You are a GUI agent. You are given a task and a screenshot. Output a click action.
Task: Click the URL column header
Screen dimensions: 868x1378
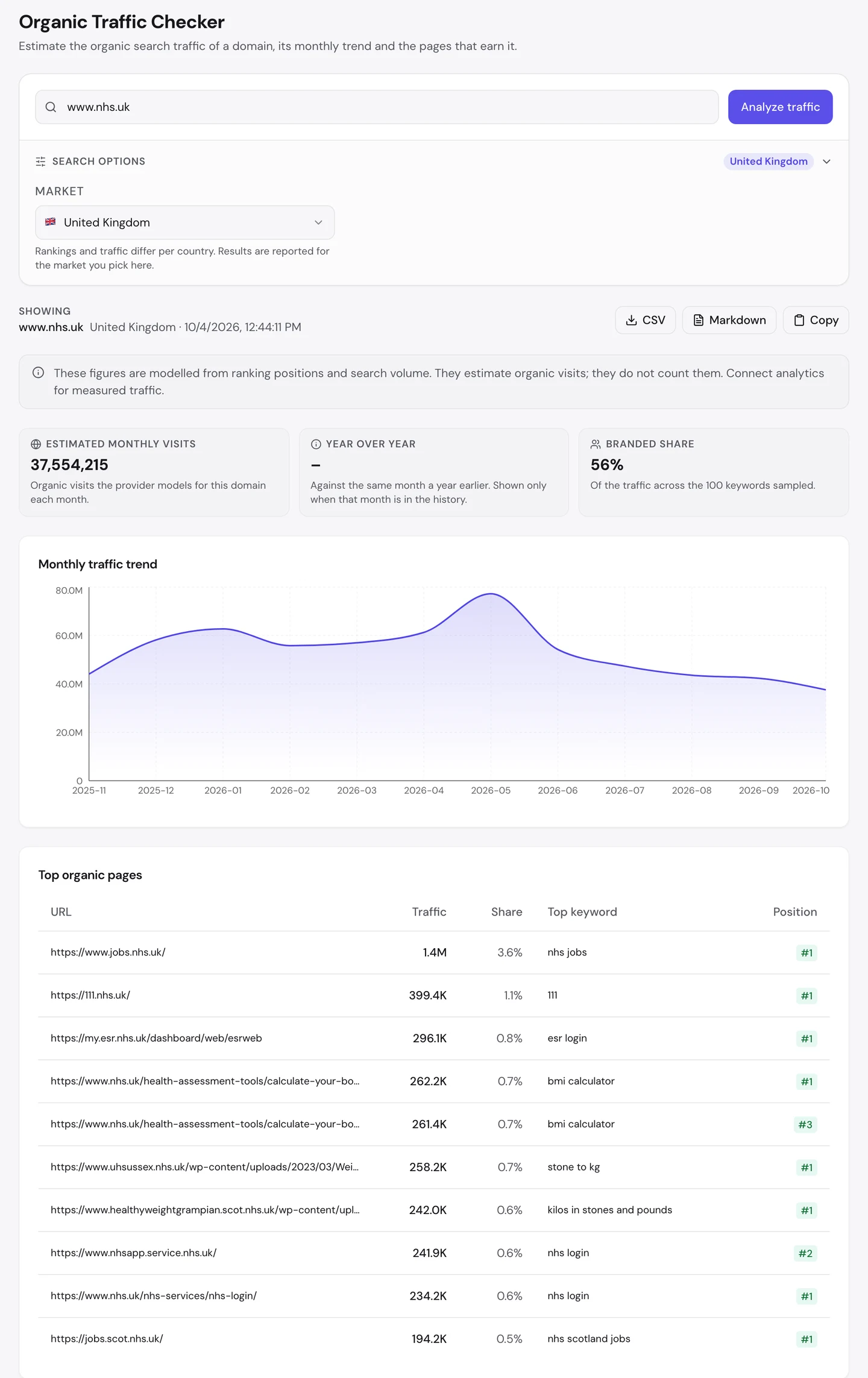click(x=61, y=912)
